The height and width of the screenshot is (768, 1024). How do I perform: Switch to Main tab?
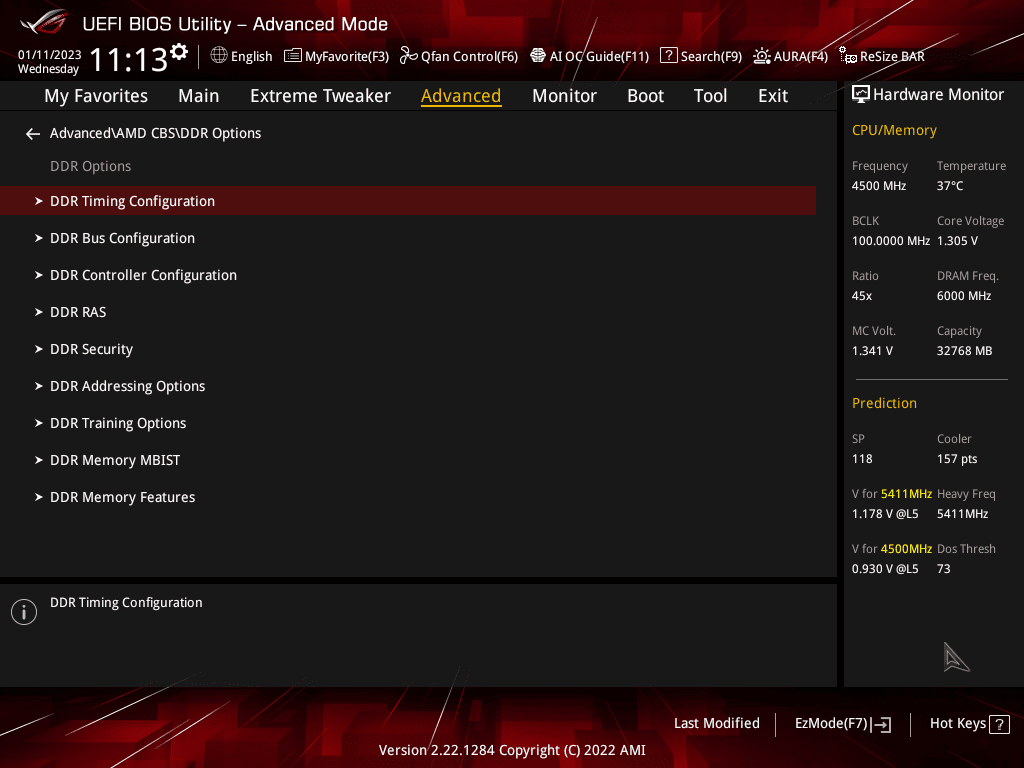199,96
